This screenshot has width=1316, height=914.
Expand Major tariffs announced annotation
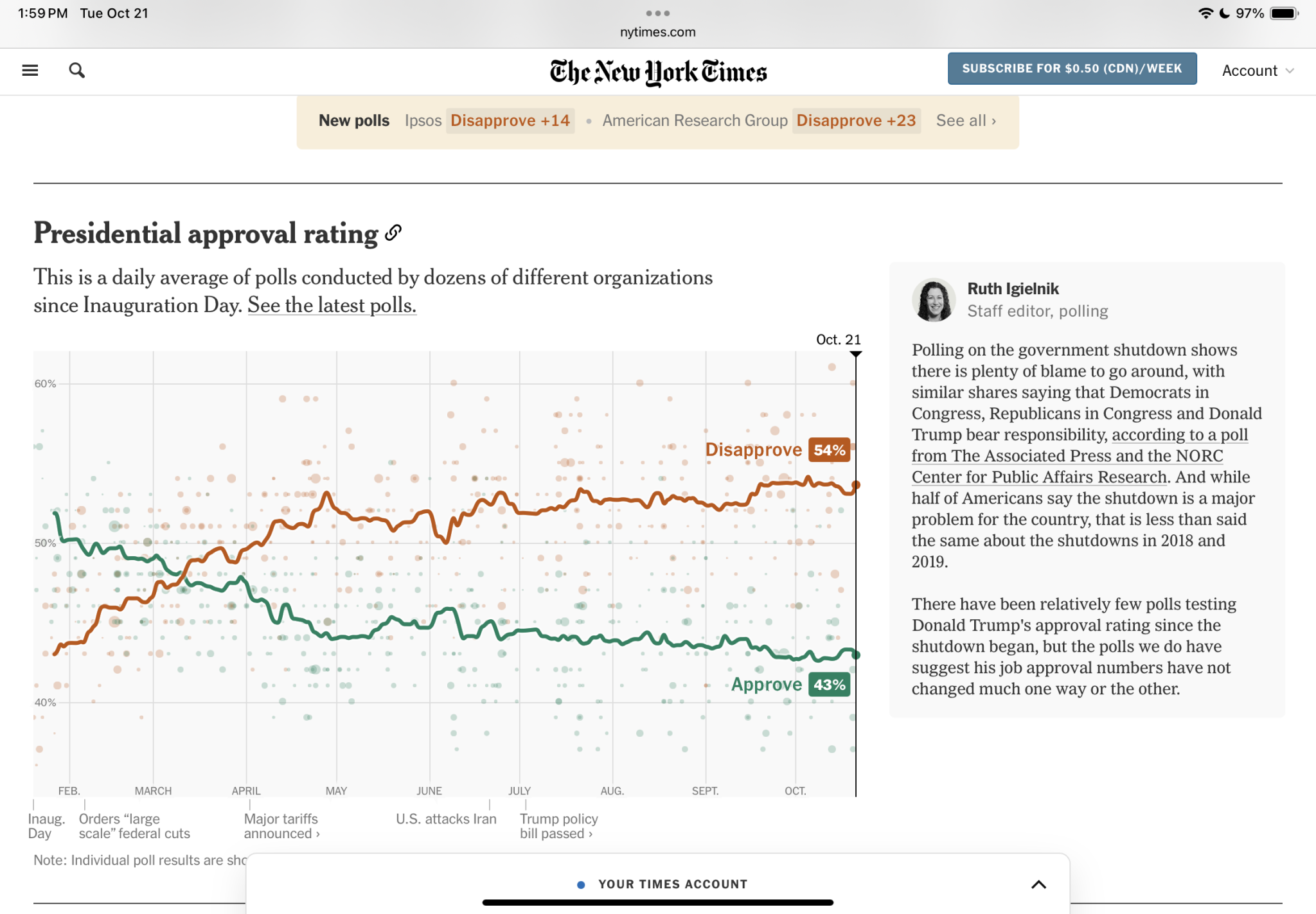(281, 826)
